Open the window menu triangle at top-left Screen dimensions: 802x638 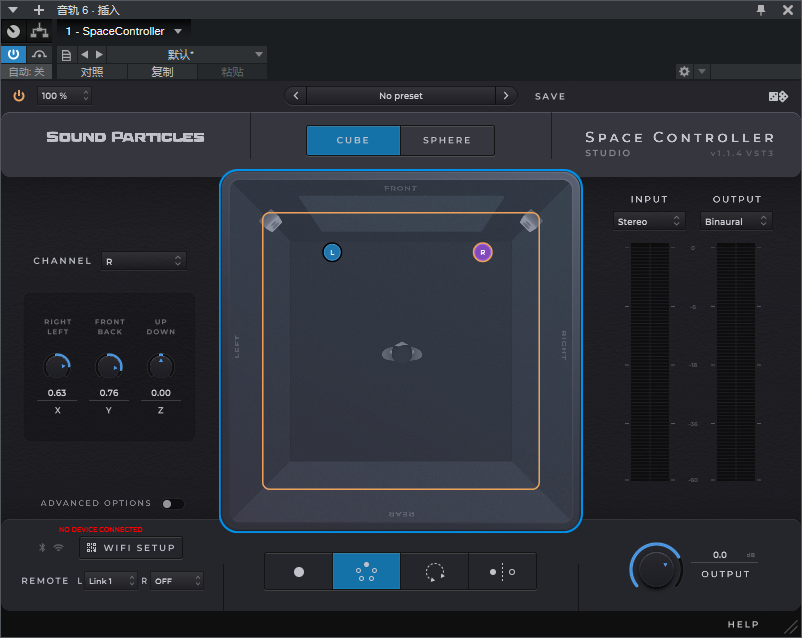tap(13, 10)
